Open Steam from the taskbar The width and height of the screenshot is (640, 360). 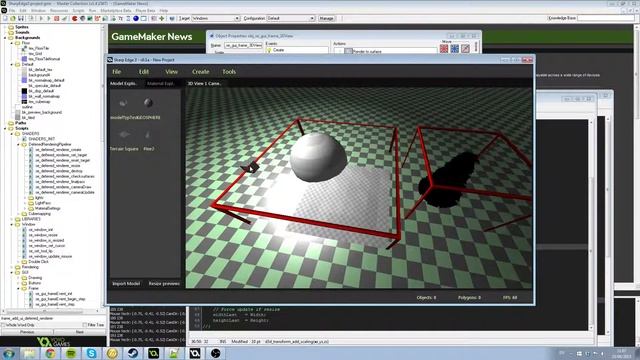[133, 353]
